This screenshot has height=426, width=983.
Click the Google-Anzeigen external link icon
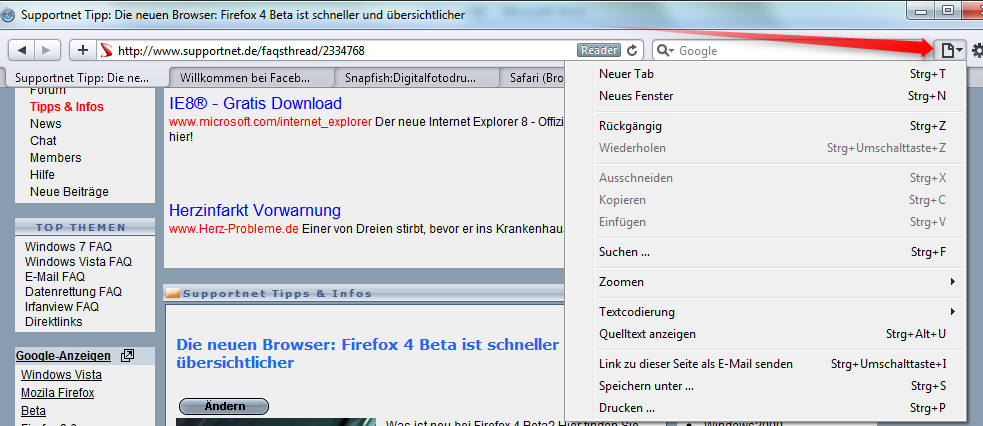[x=127, y=356]
